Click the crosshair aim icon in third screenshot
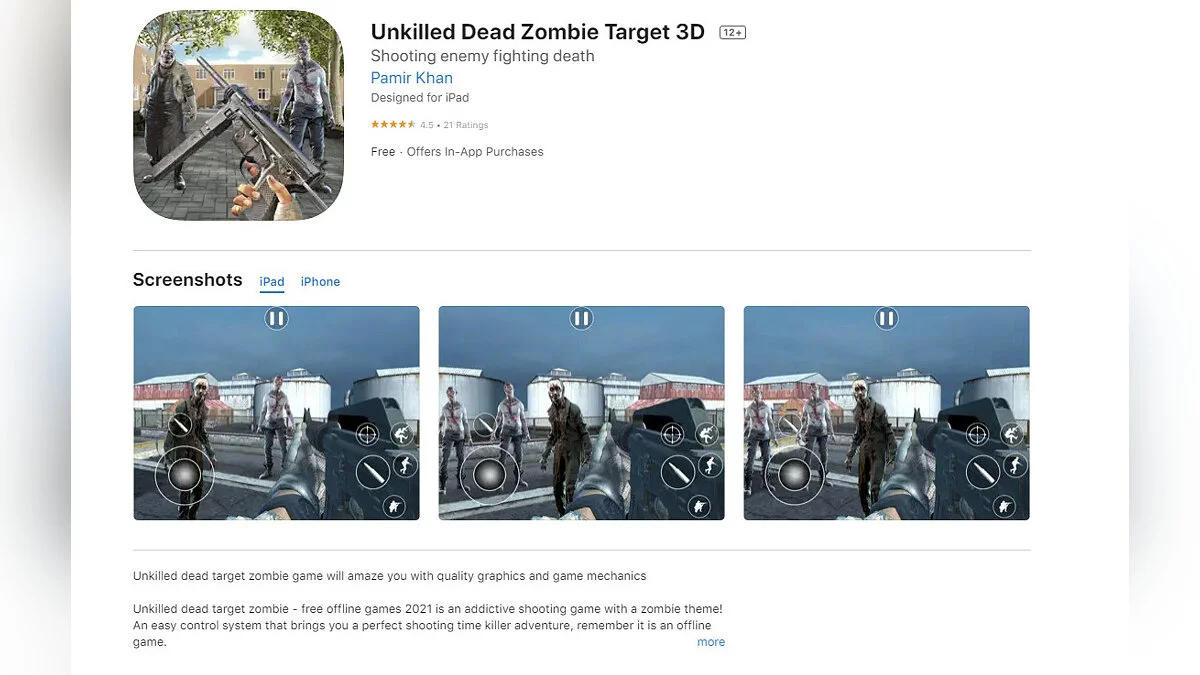 pos(977,434)
